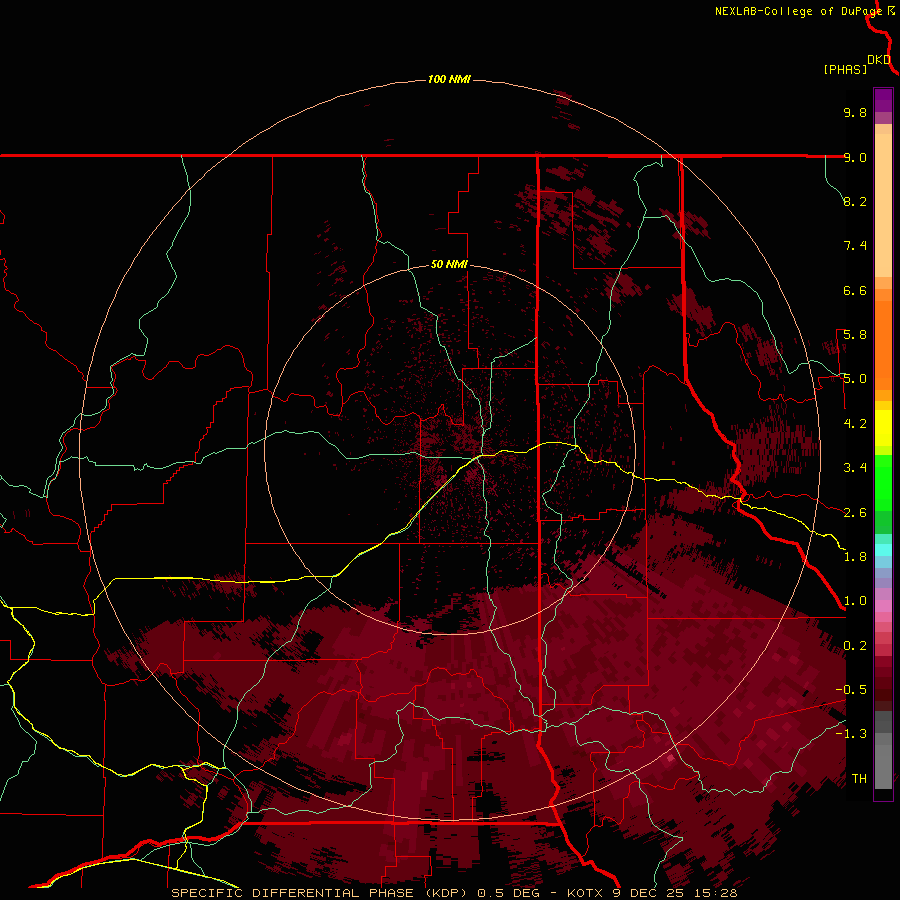
Task: Click the 5.8 scale value
Action: [x=855, y=335]
